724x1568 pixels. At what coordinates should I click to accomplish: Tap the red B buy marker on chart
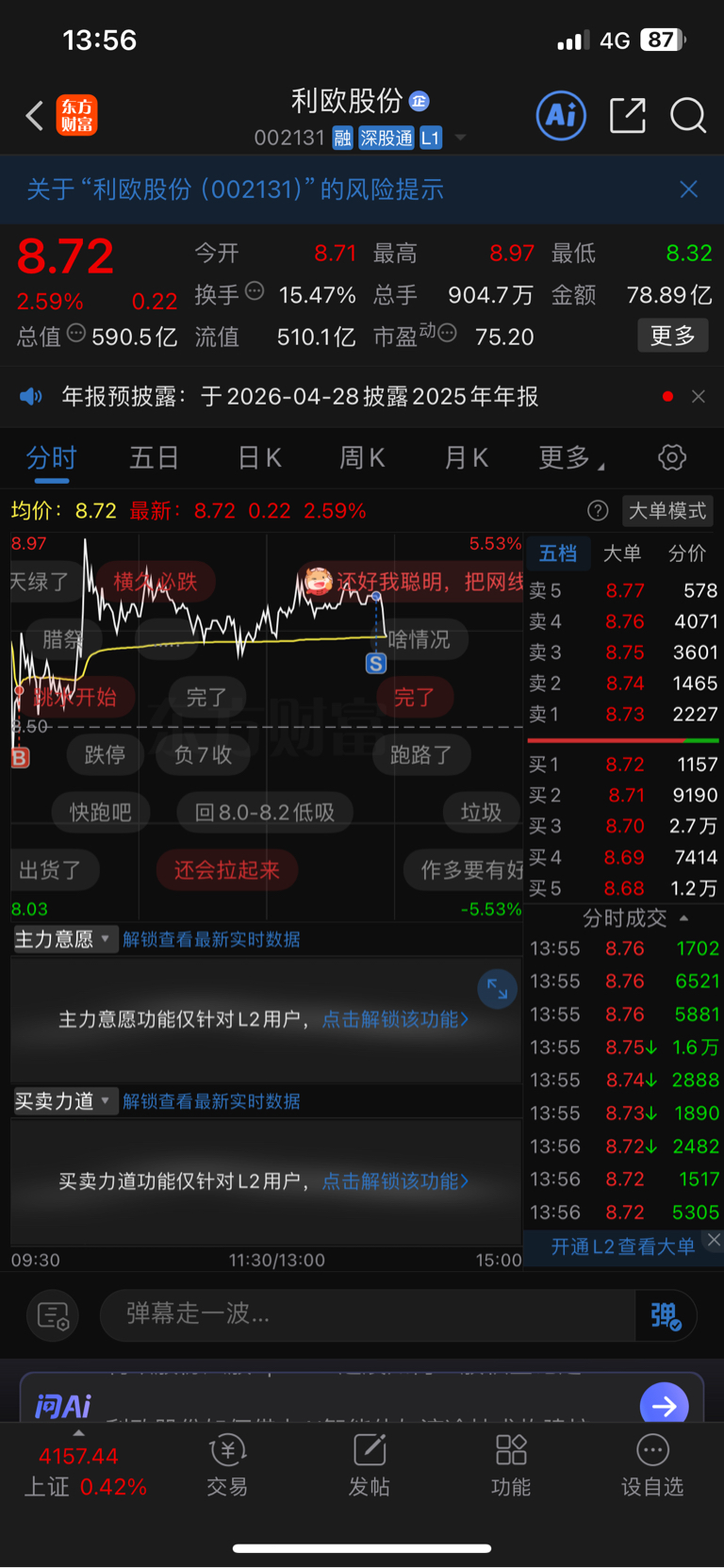tap(19, 757)
